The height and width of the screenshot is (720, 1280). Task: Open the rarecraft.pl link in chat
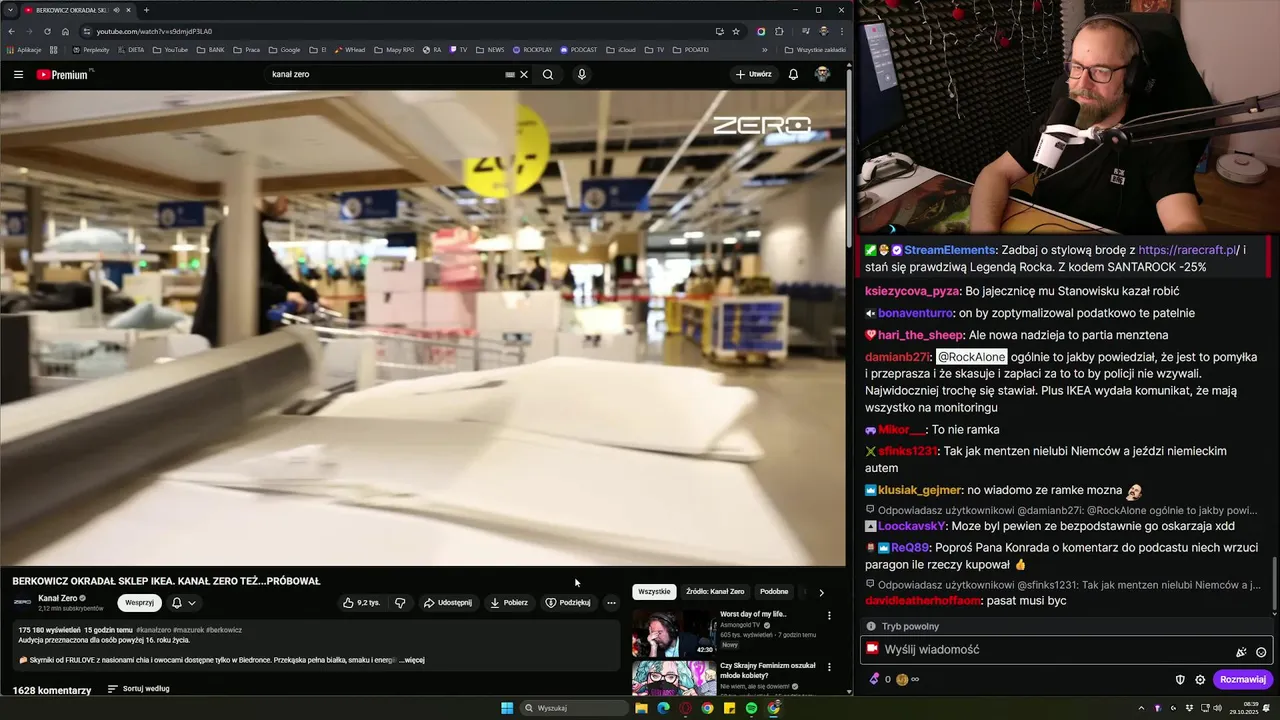tap(1187, 250)
